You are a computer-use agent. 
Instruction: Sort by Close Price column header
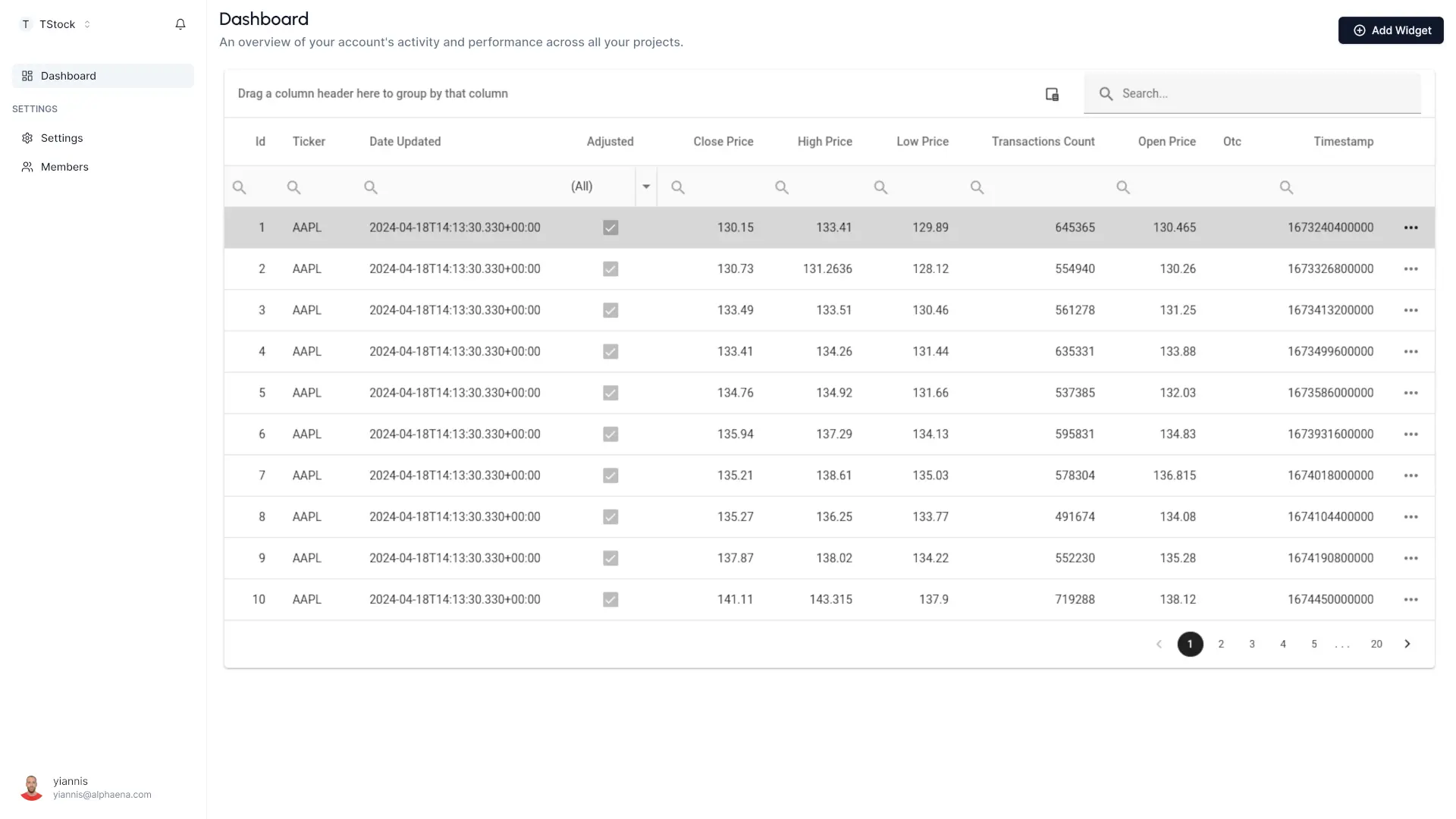coord(723,142)
